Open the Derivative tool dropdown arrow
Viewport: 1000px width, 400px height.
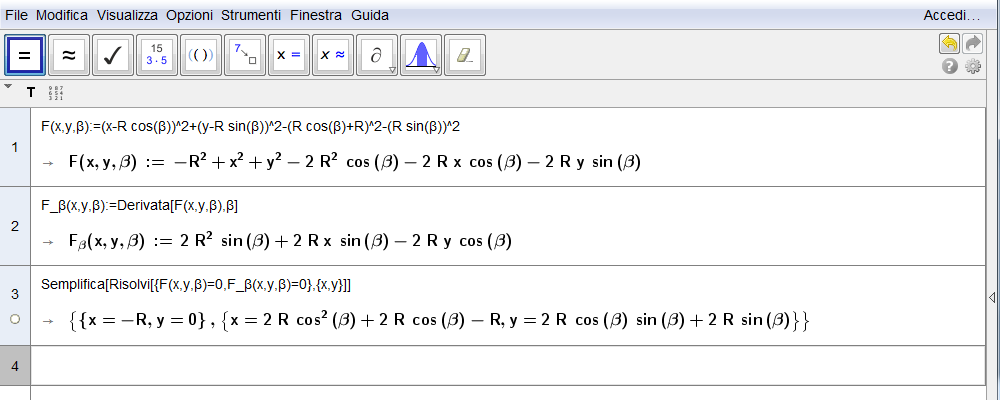(x=392, y=70)
